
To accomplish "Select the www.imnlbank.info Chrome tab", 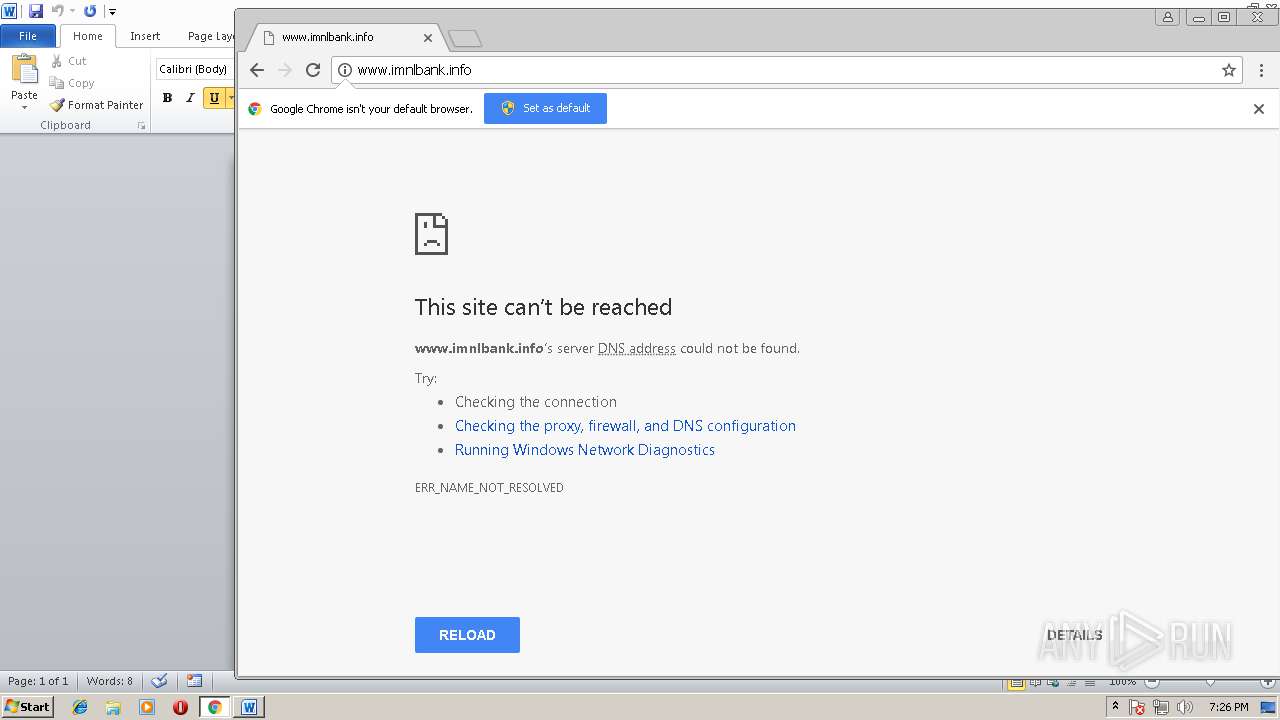I will click(x=345, y=37).
